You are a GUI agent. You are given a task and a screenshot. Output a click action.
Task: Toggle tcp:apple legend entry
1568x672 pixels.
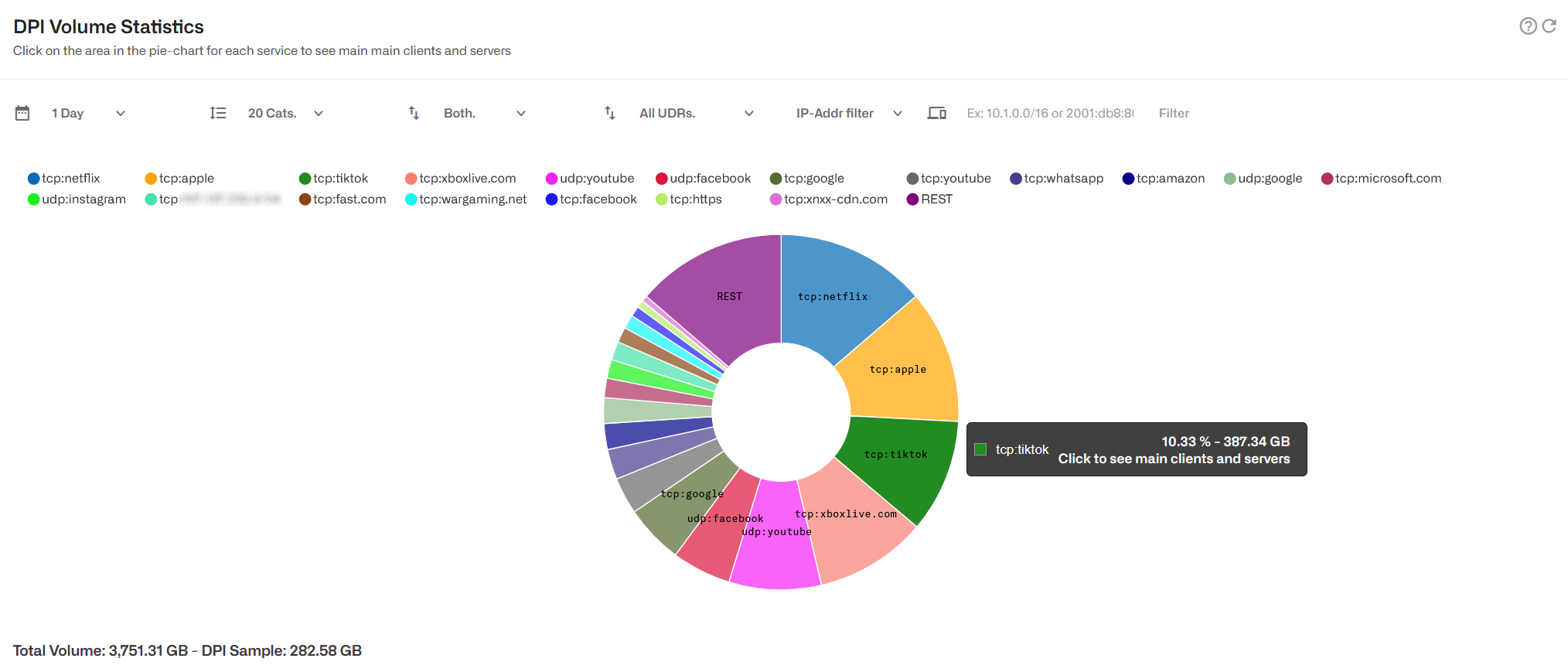(179, 178)
